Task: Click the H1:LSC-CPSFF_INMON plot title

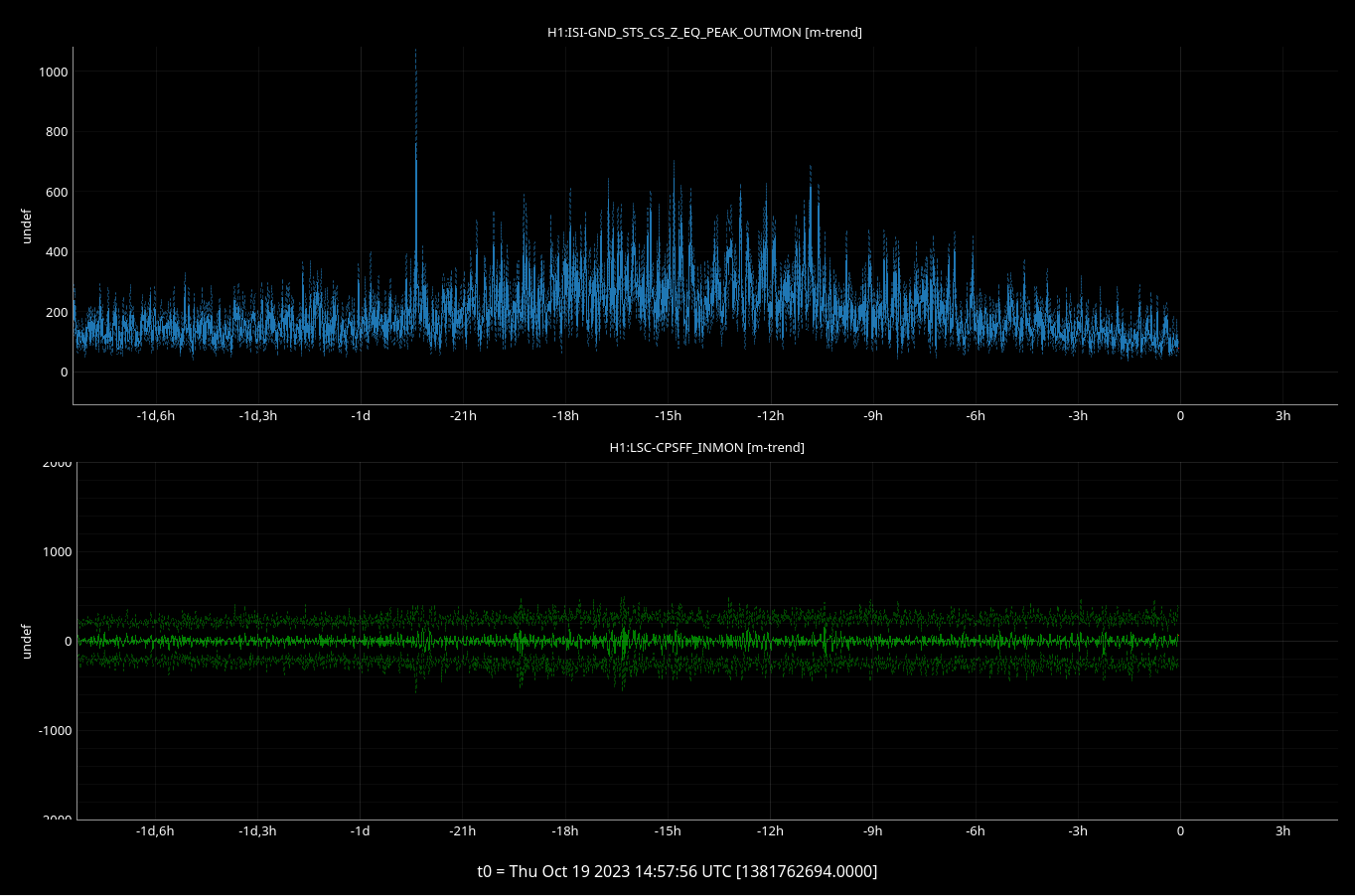Action: pos(706,448)
